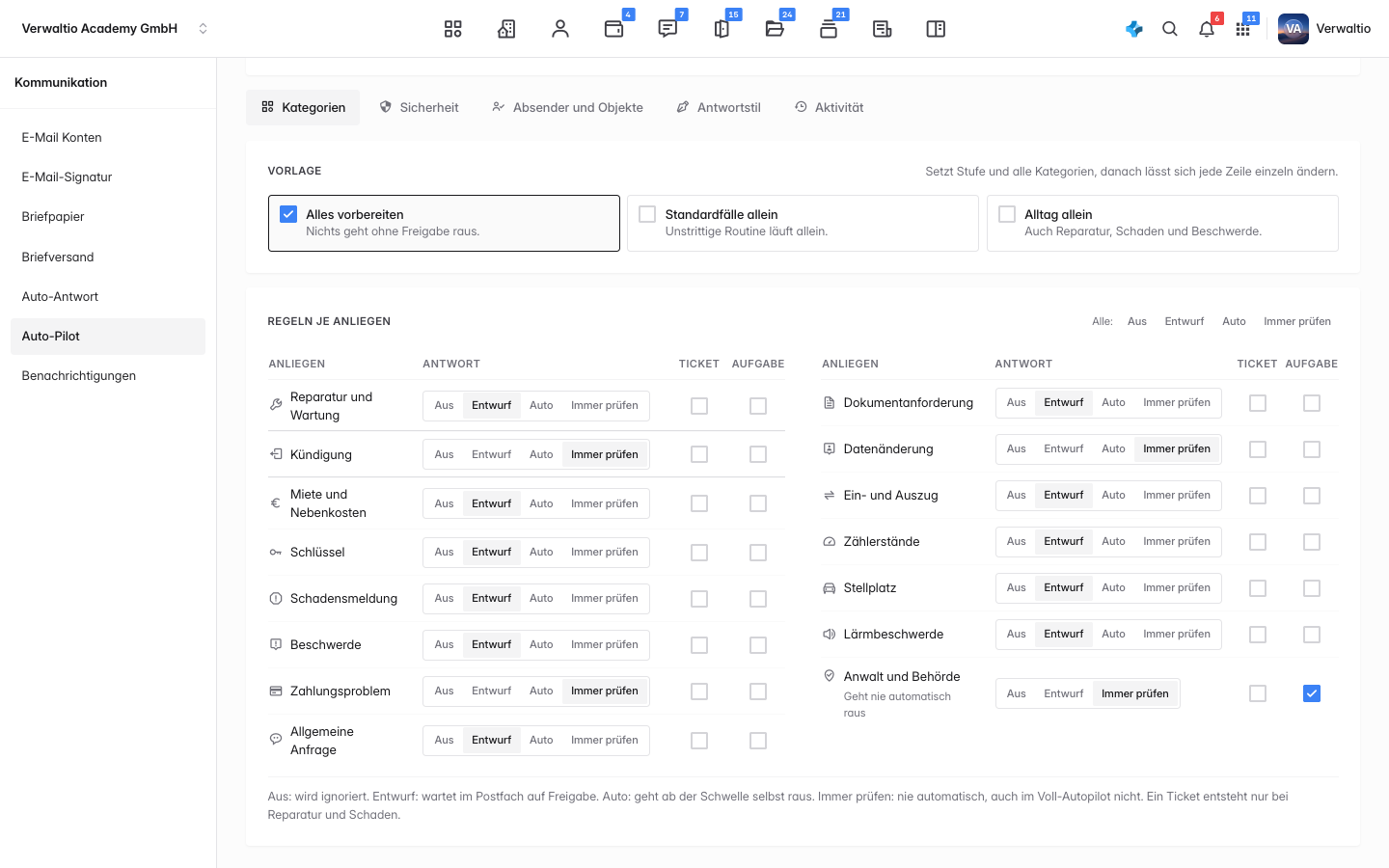Open the folder icon with badge 24
Screen dimensions: 1389x868
(x=775, y=29)
